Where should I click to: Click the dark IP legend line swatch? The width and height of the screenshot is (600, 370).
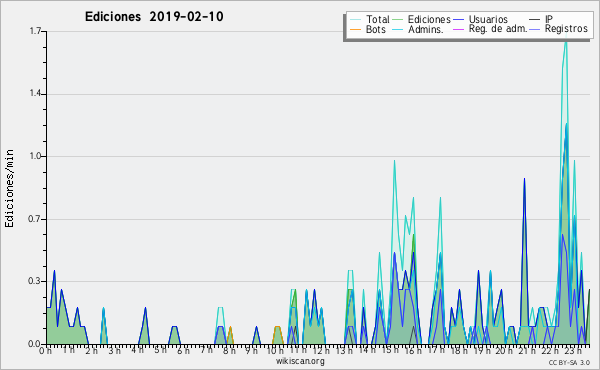(x=535, y=20)
